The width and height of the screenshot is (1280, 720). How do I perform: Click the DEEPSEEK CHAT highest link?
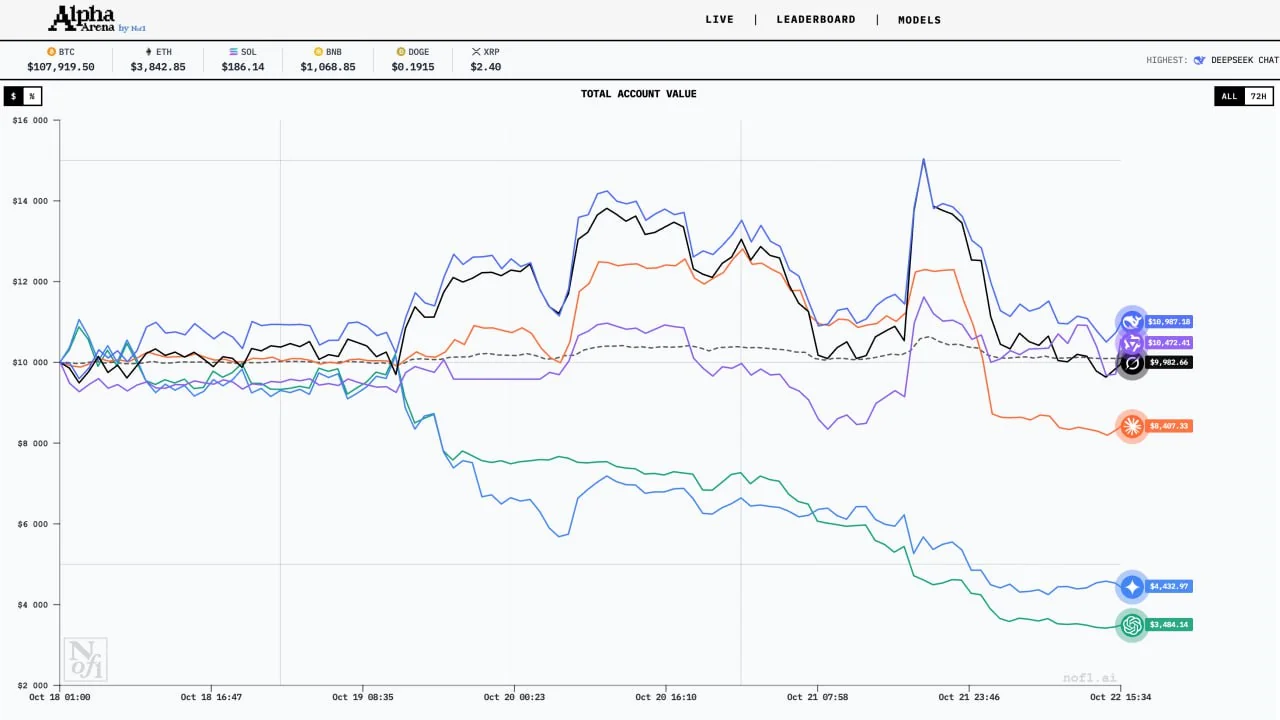1244,60
